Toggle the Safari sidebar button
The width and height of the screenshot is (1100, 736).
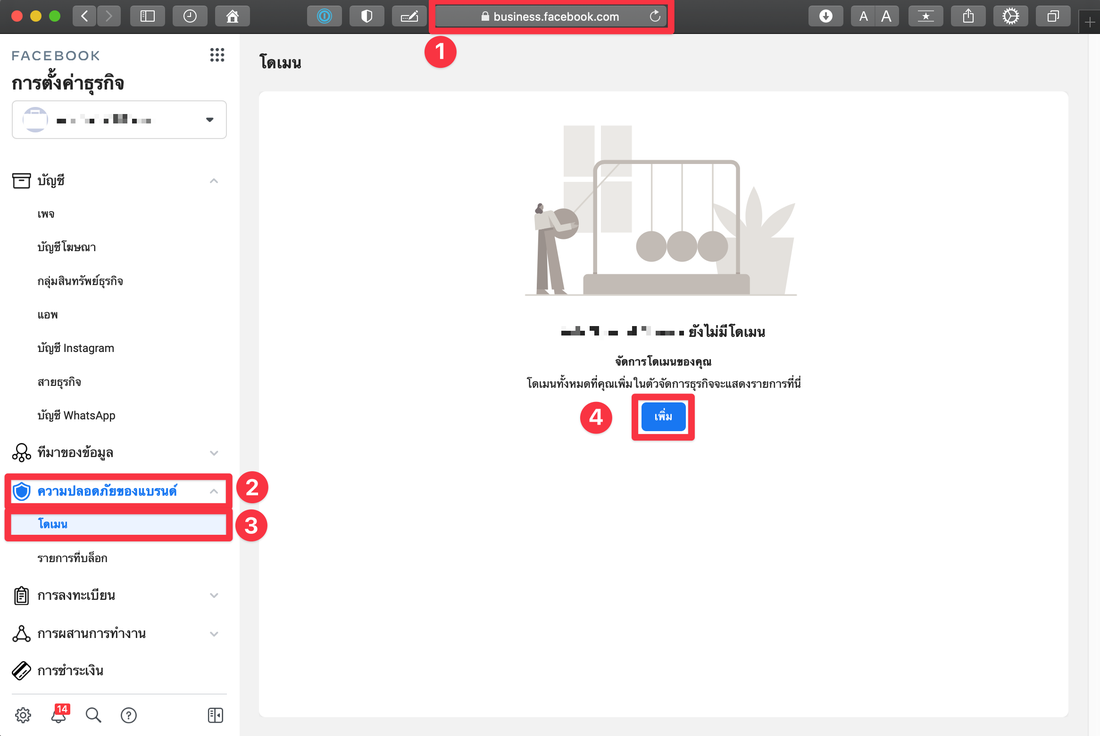(x=147, y=16)
